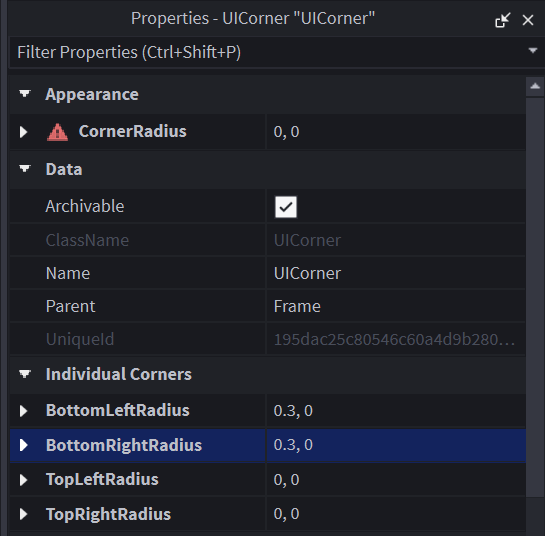The width and height of the screenshot is (545, 536).
Task: Expand the TopLeftRadius property
Action: 23,480
